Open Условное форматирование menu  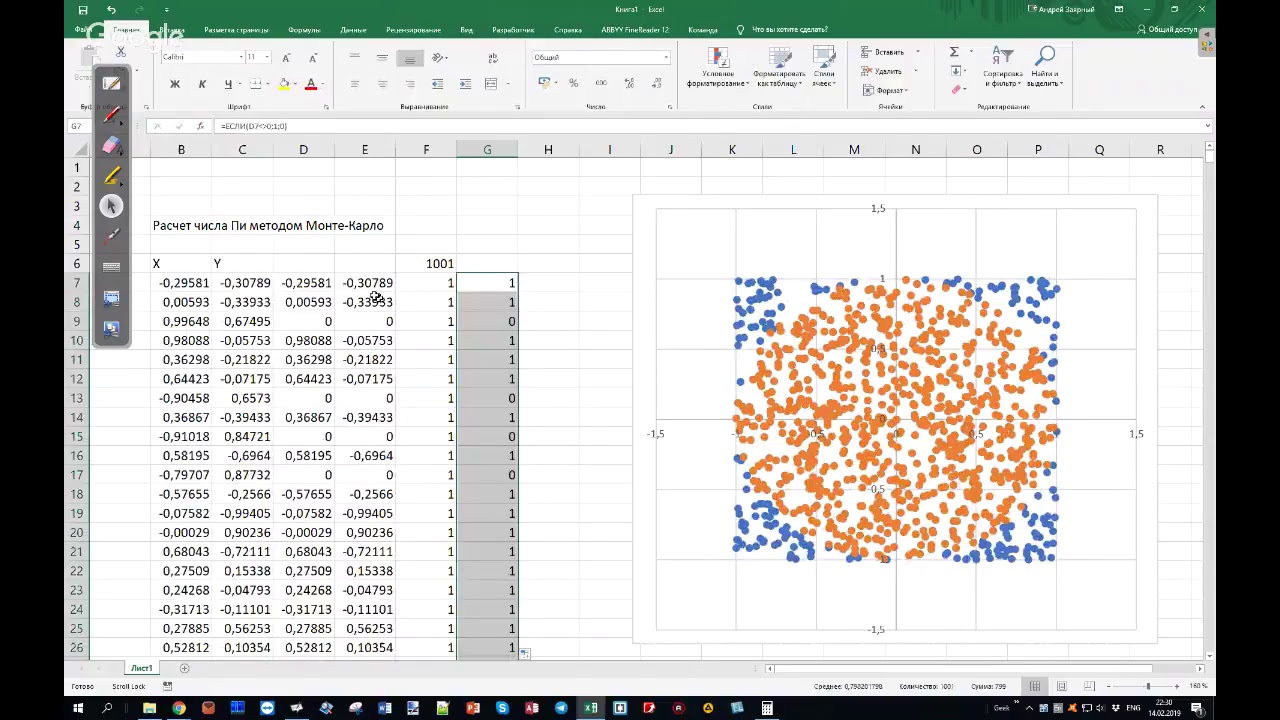(717, 68)
